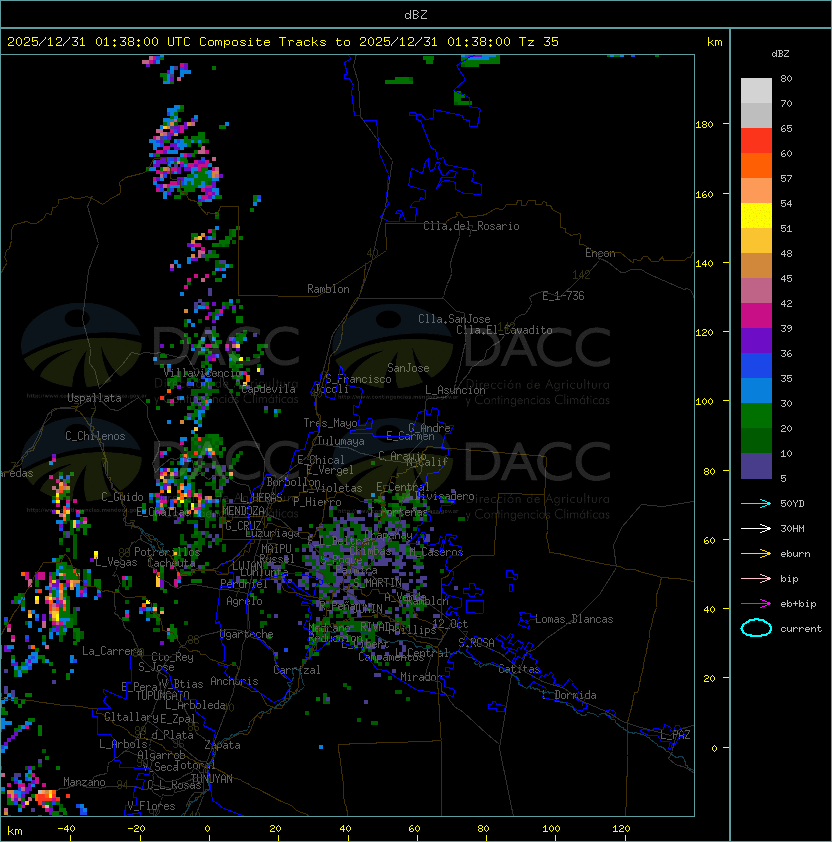The image size is (832, 842).
Task: Click the Mirador place label
Action: pyautogui.click(x=421, y=677)
